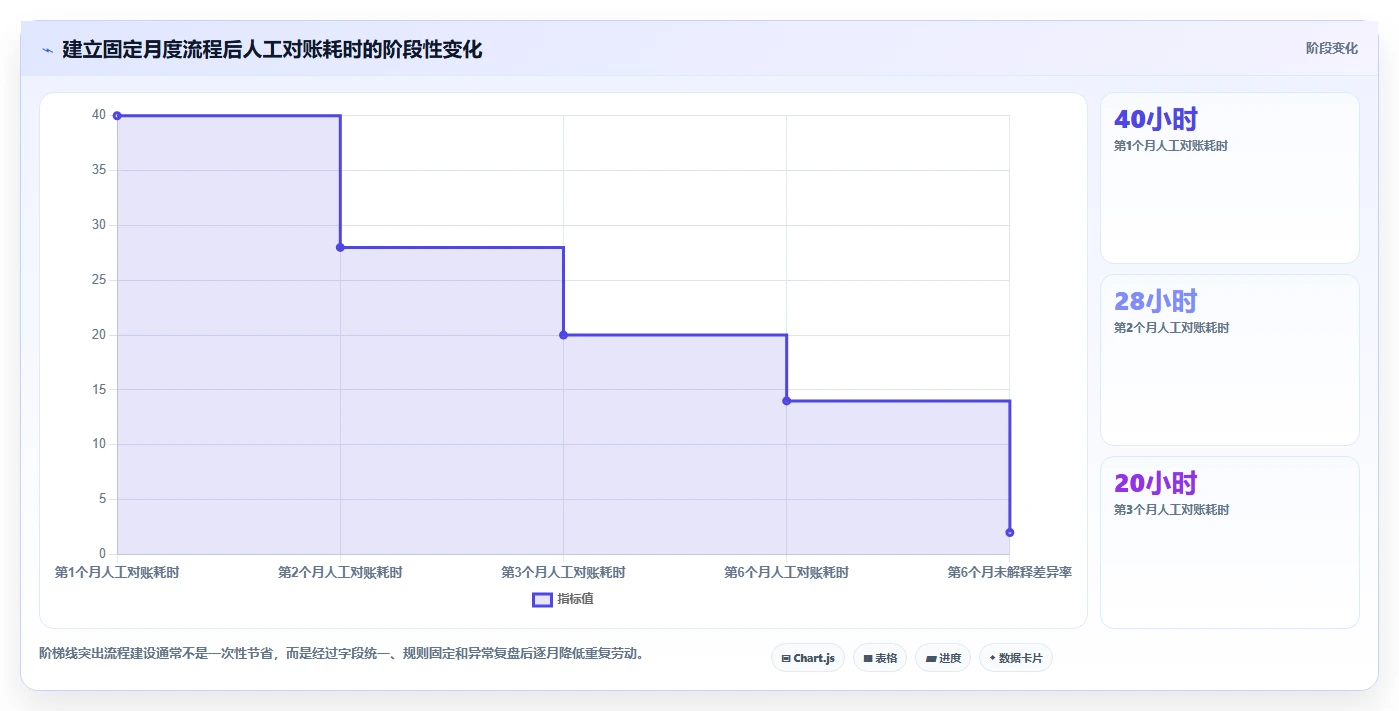Viewport: 1399px width, 711px height.
Task: Click the 第1个月人工对账耗时 caption under 40小时
Action: coord(1171,146)
